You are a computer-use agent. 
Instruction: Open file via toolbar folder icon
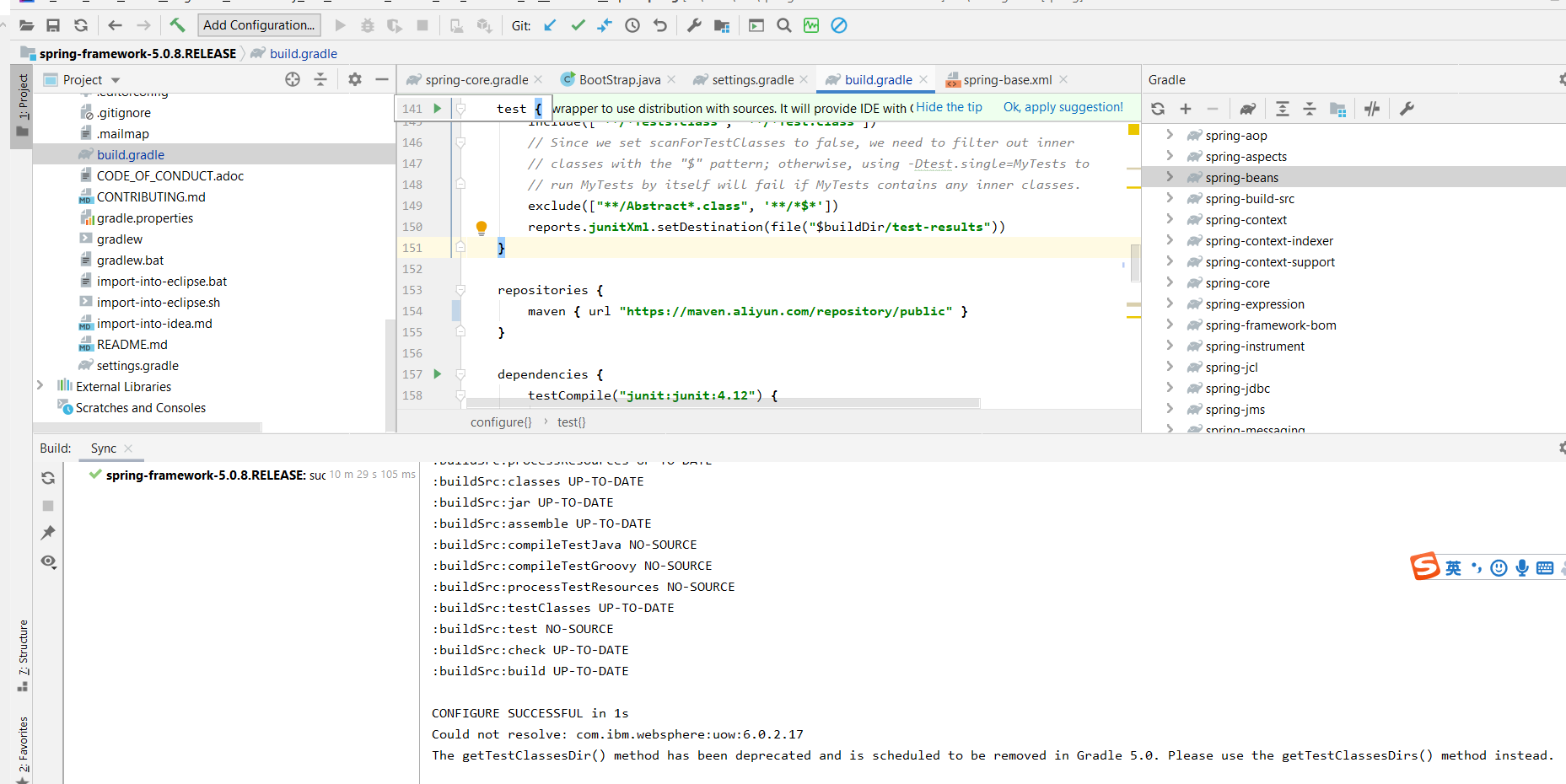click(x=27, y=25)
